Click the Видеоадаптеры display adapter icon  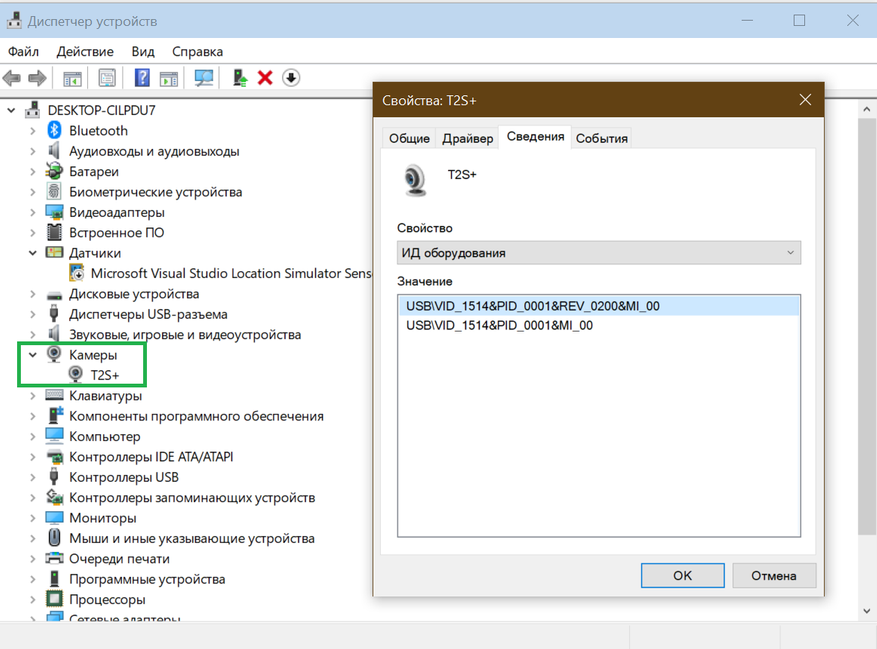pyautogui.click(x=54, y=212)
